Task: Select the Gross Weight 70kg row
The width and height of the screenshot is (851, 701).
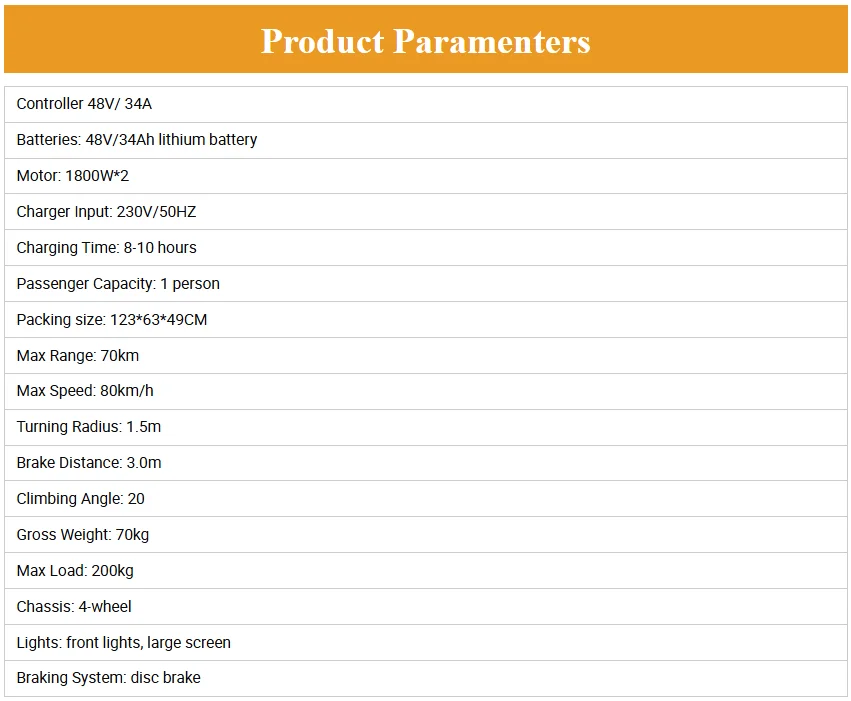Action: click(x=426, y=535)
